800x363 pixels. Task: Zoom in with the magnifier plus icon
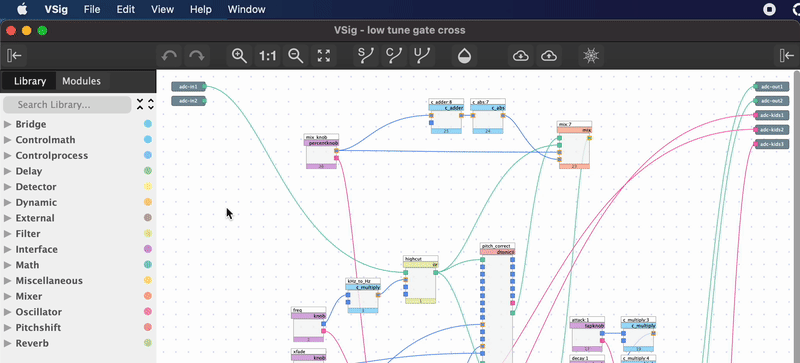[x=239, y=56]
